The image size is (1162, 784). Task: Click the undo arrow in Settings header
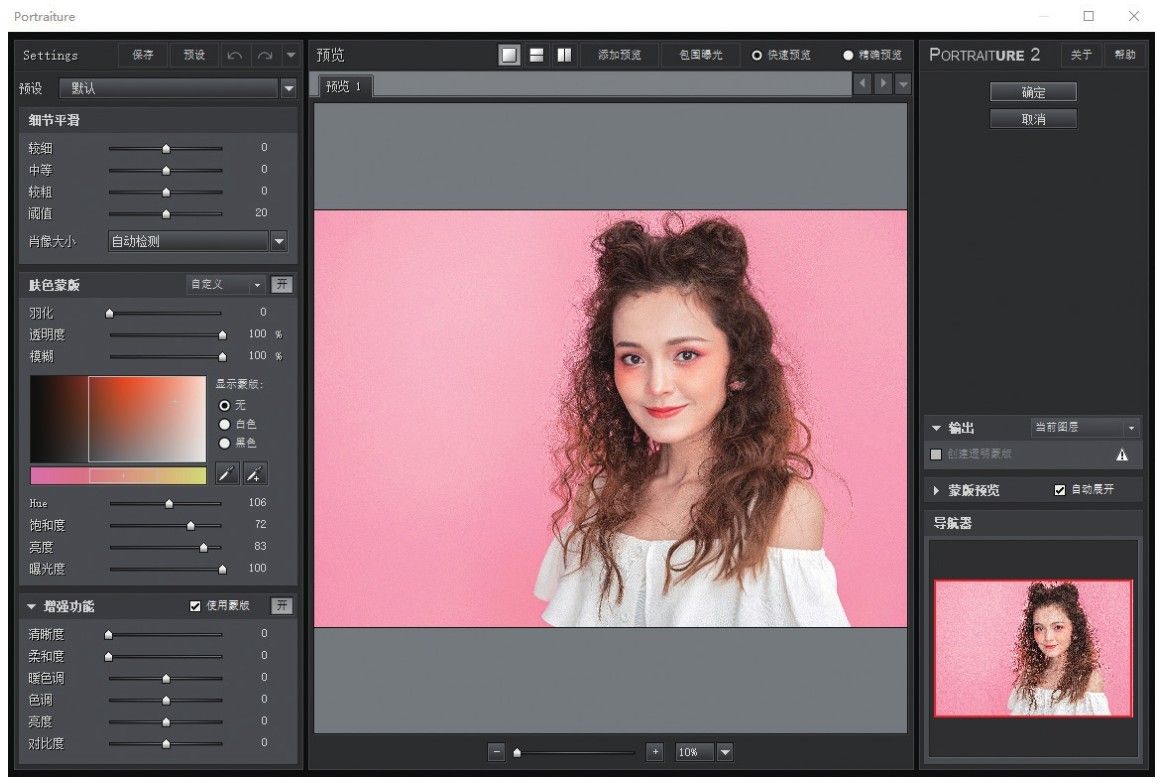click(x=234, y=55)
